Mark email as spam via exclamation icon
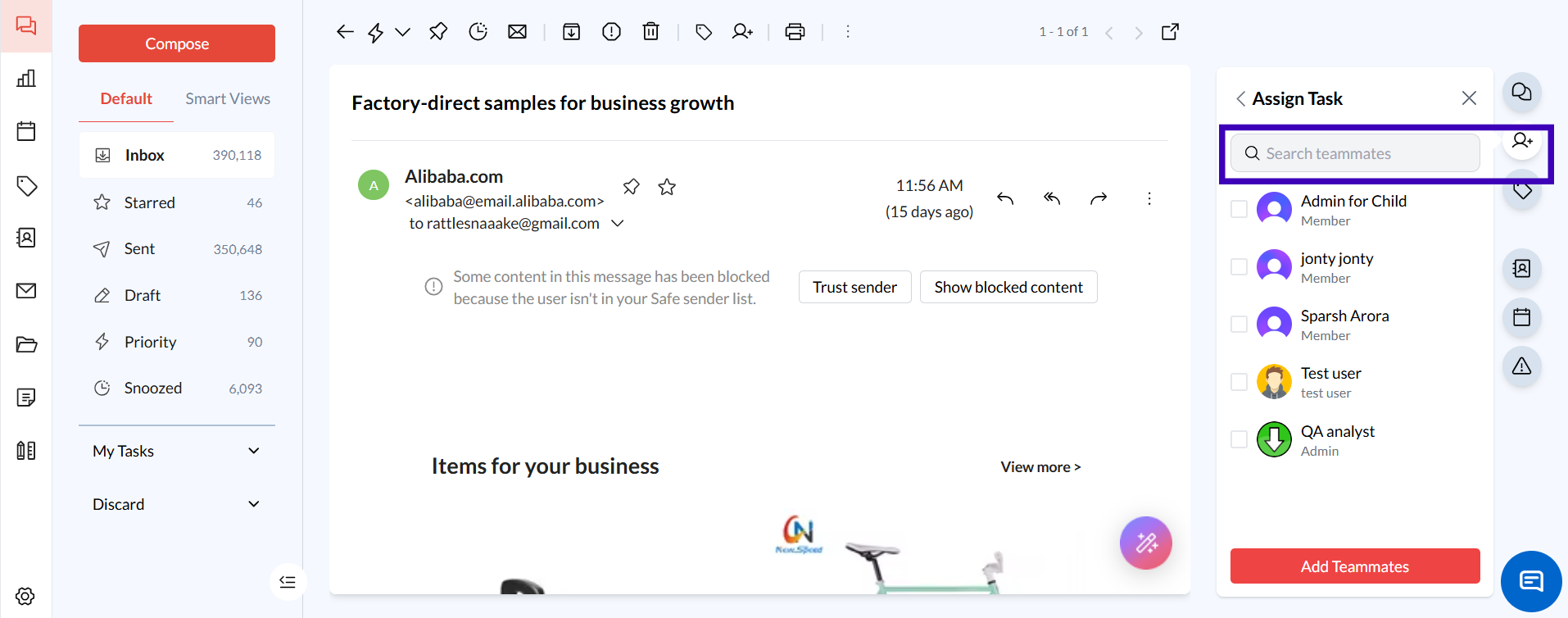This screenshot has width=1568, height=618. click(611, 32)
